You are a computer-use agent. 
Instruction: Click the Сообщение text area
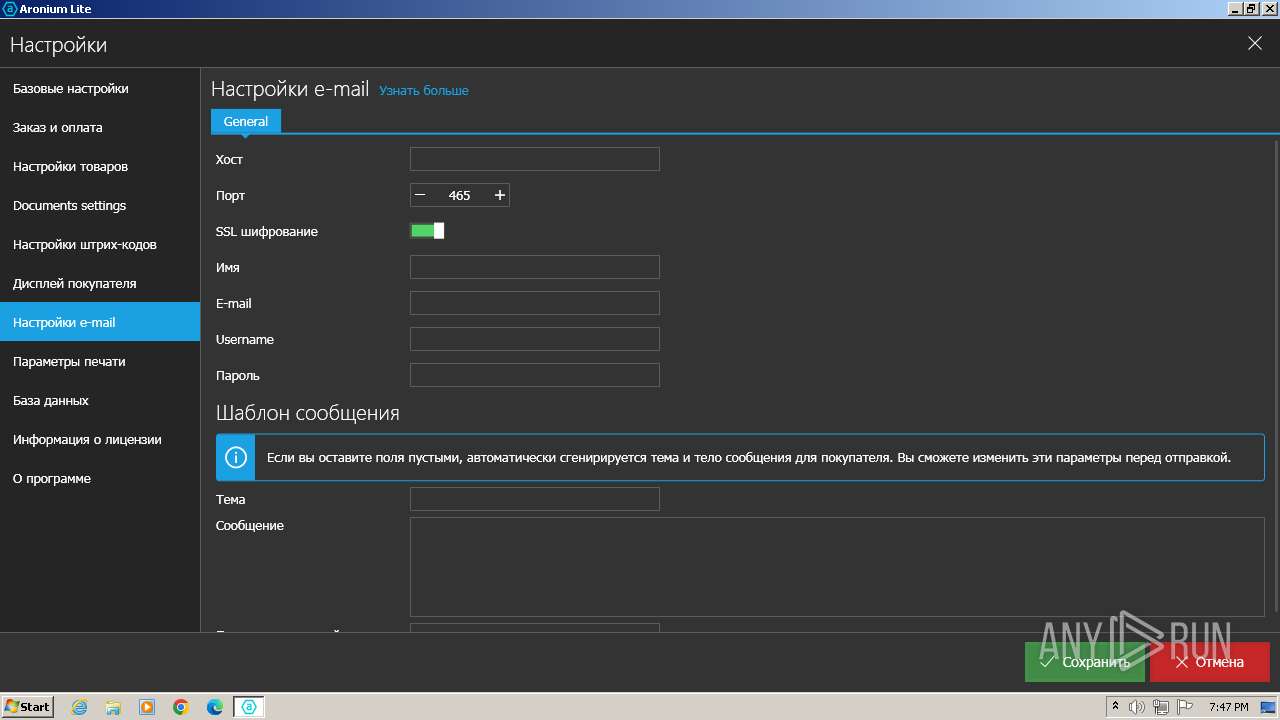(837, 566)
